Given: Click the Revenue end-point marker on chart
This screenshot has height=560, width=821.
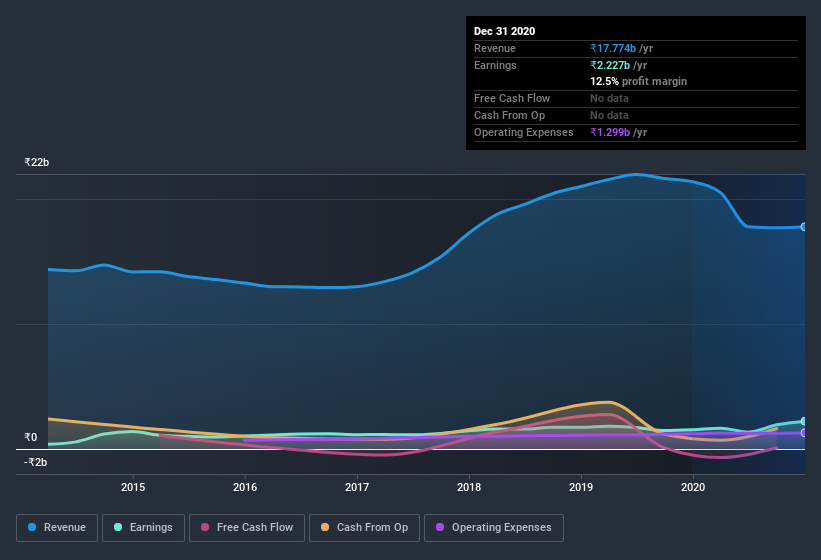Looking at the screenshot, I should click(804, 227).
